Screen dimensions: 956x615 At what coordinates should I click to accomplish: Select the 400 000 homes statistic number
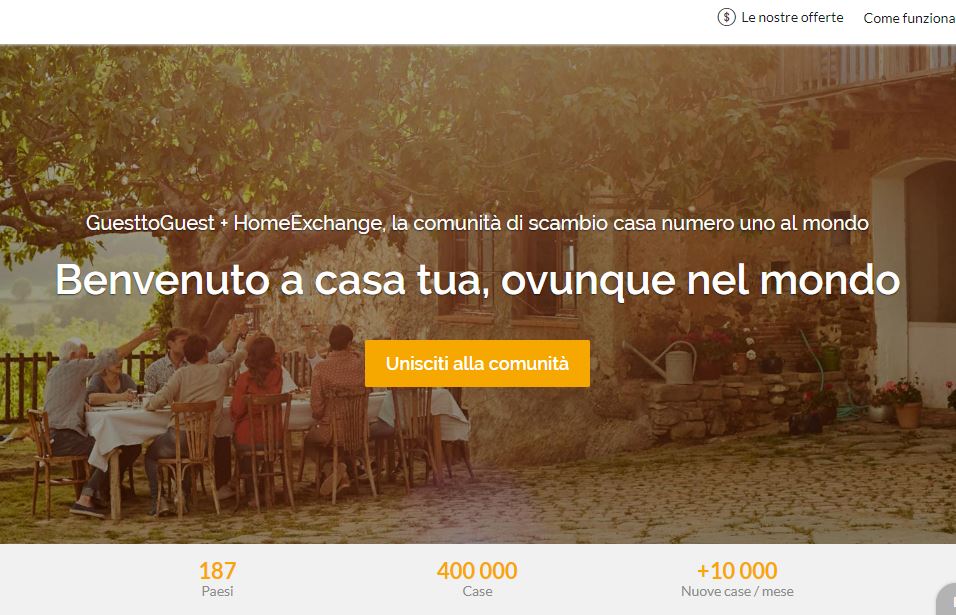(477, 571)
